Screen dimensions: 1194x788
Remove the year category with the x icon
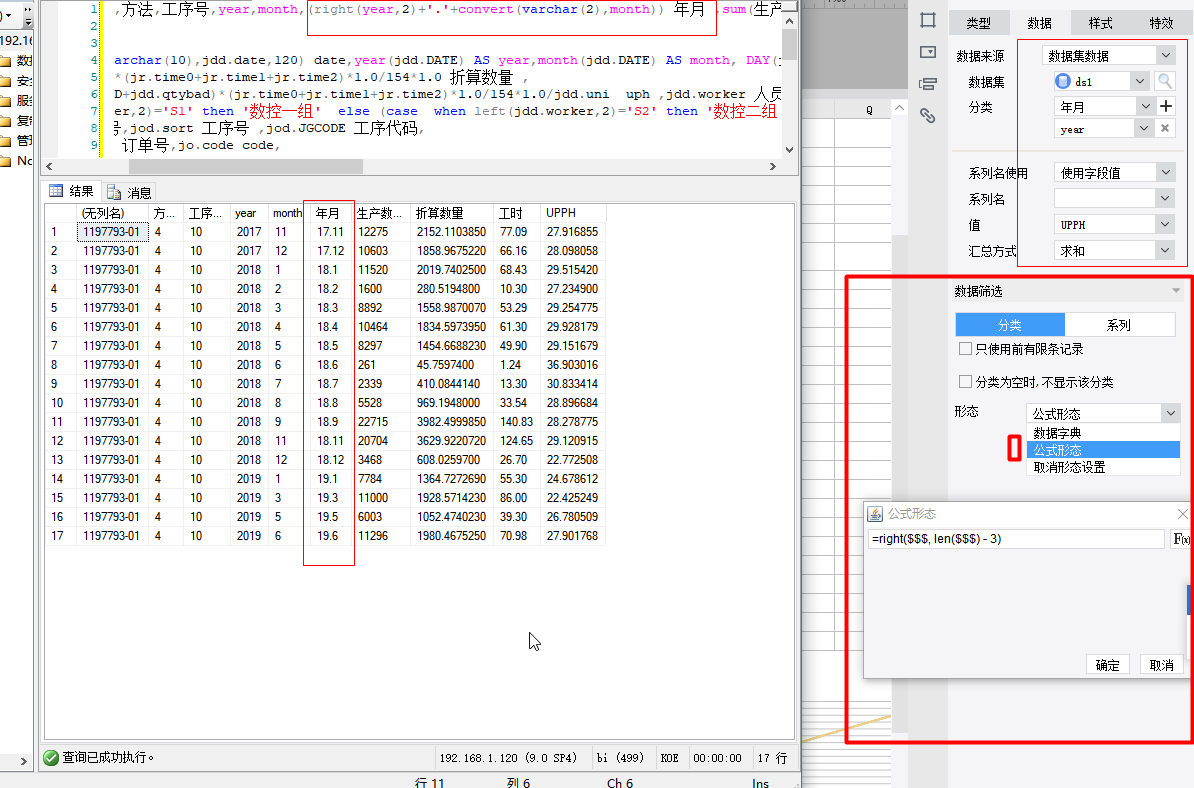pyautogui.click(x=1165, y=129)
